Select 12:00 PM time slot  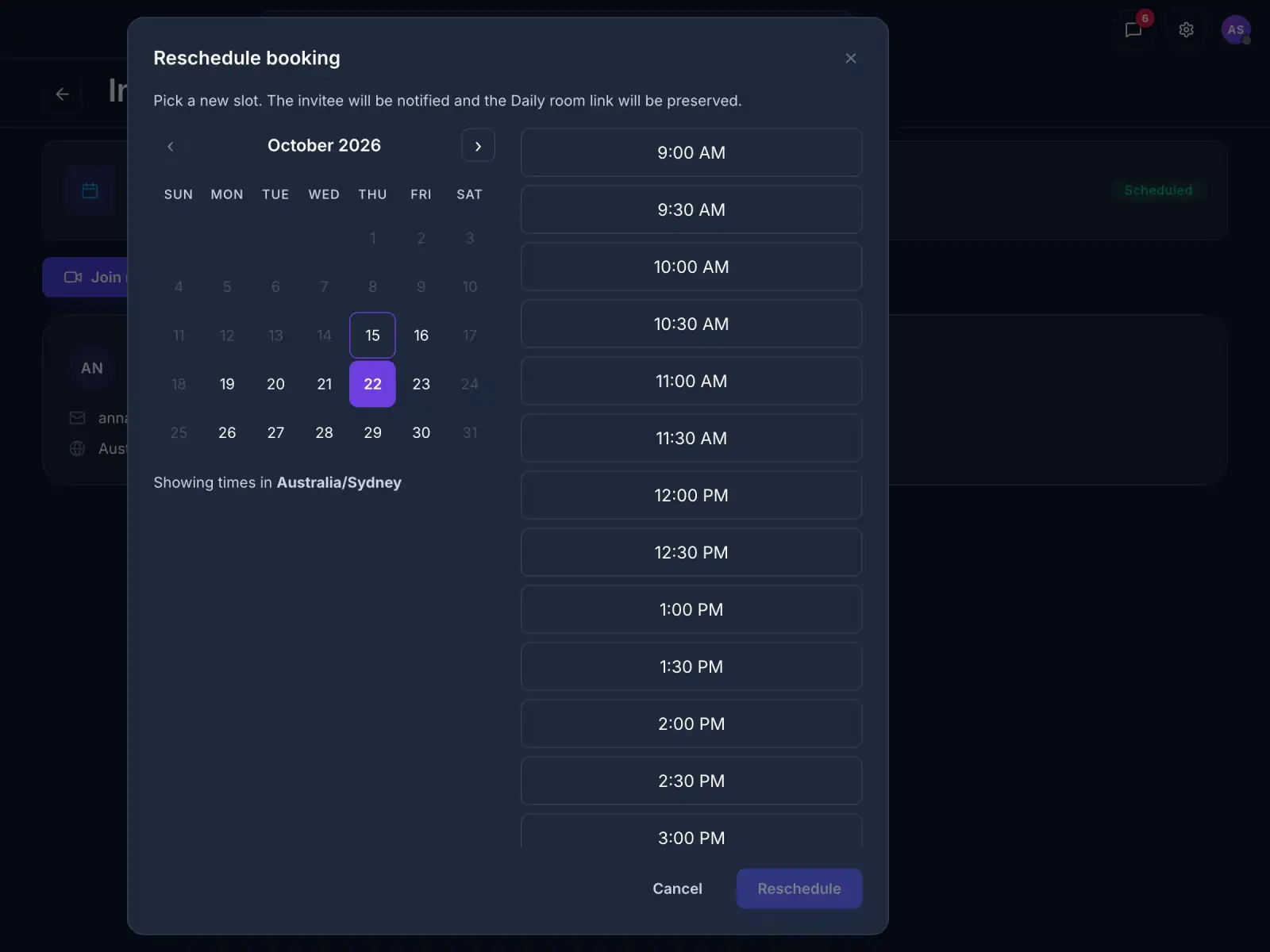(x=691, y=495)
